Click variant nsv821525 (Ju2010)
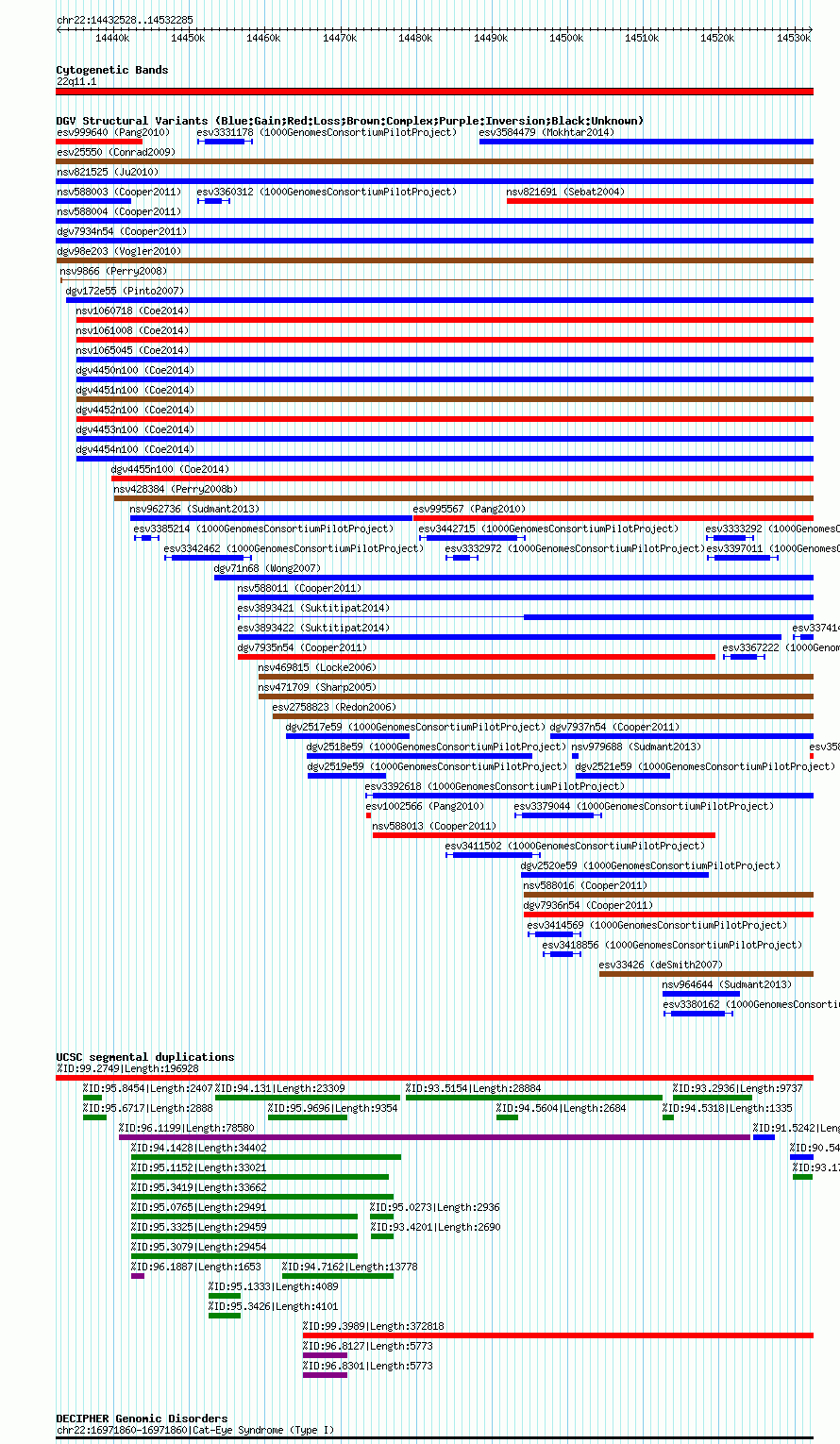Image resolution: width=840 pixels, height=1444 pixels. coord(435,181)
